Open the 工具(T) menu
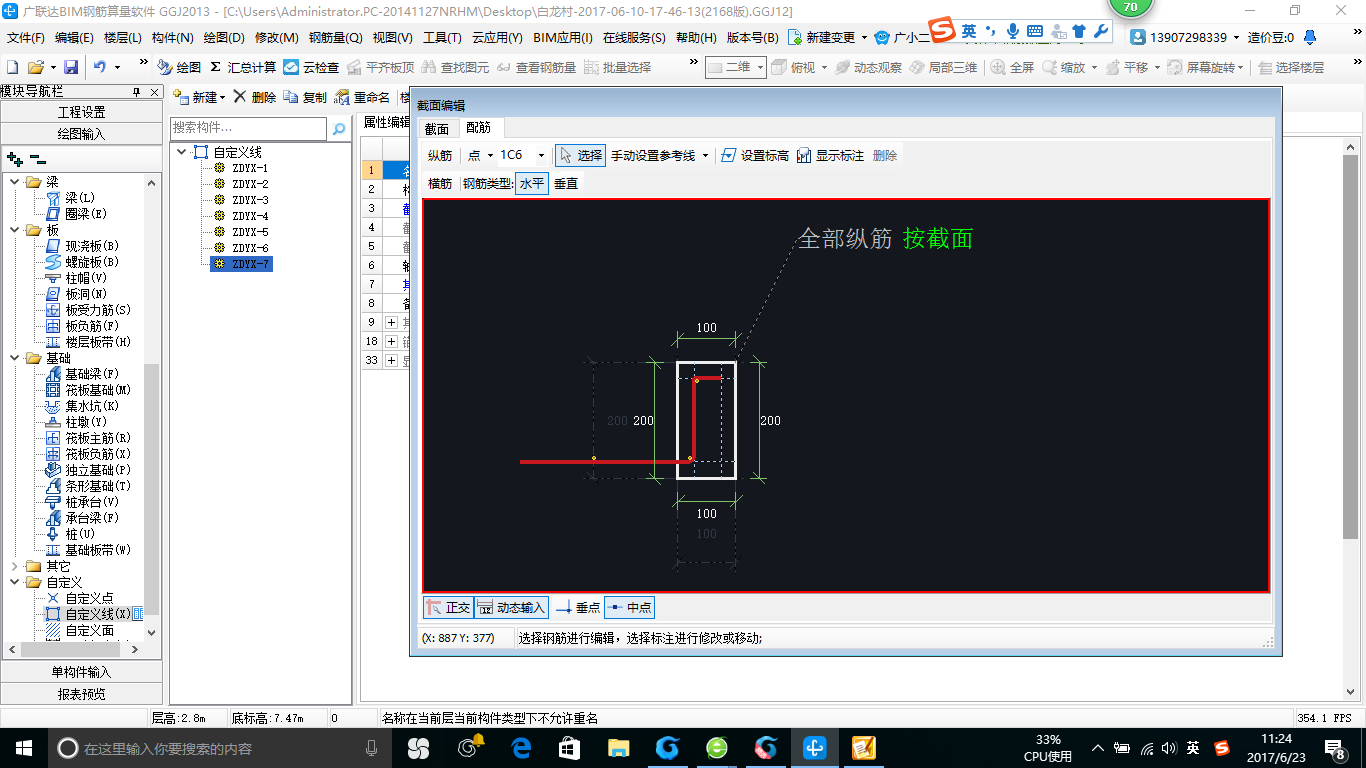 [442, 37]
